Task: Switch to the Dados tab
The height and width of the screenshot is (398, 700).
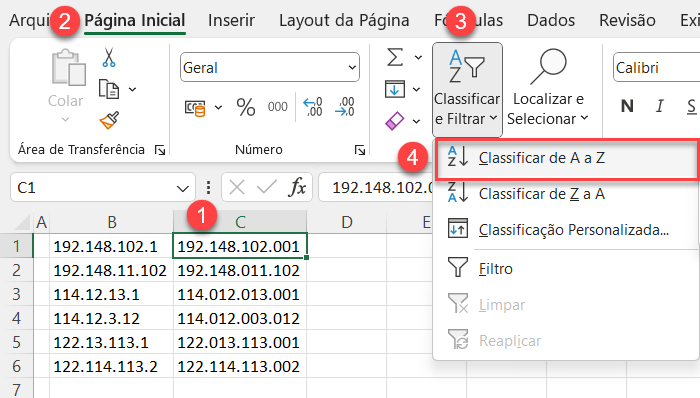Action: (551, 21)
